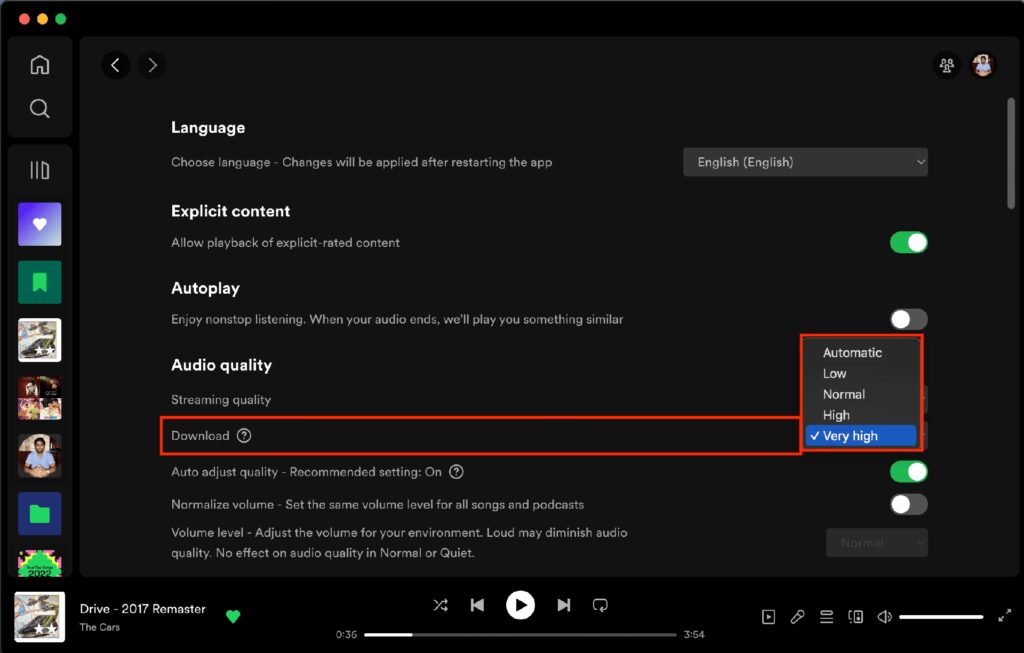
Task: Go back with the left arrow button
Action: coord(116,66)
